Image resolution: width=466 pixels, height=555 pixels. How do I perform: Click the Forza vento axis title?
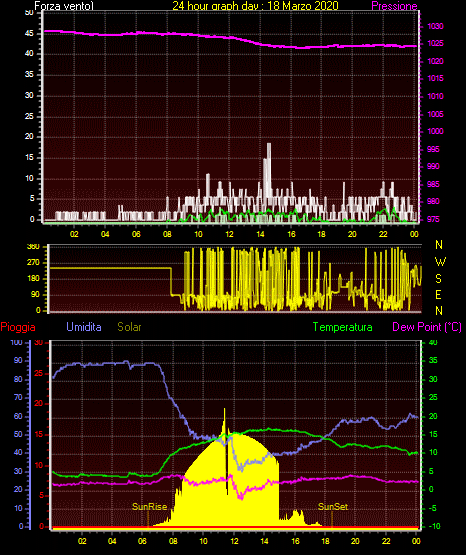click(x=64, y=6)
